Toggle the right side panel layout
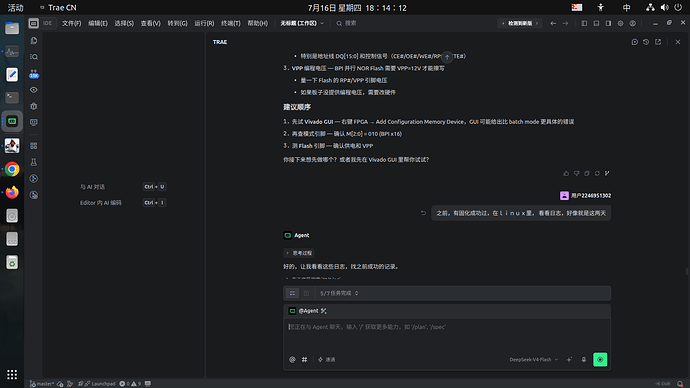This screenshot has width=690, height=388. coord(608,23)
